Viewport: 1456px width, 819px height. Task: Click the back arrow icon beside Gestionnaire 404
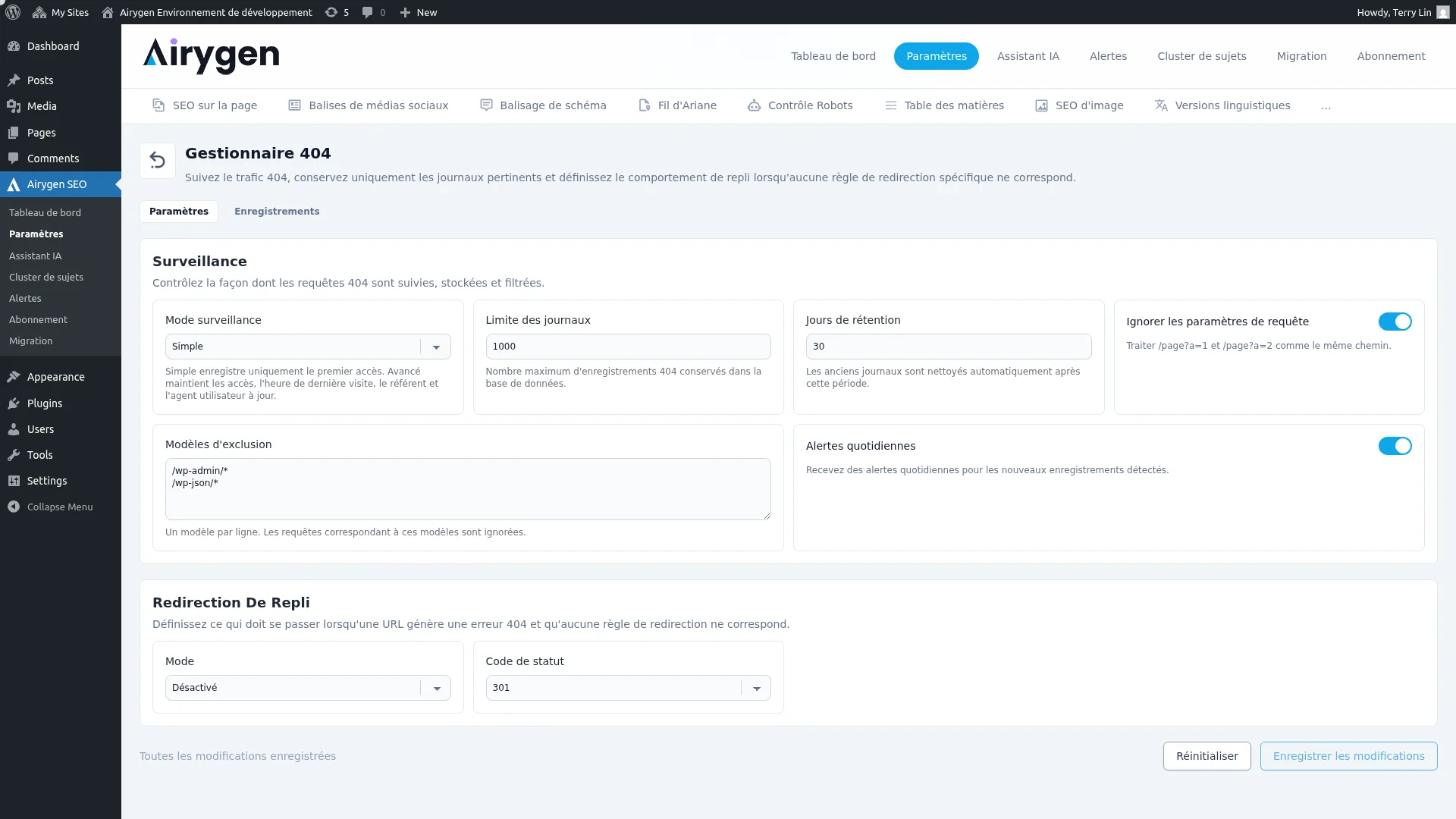click(x=158, y=161)
